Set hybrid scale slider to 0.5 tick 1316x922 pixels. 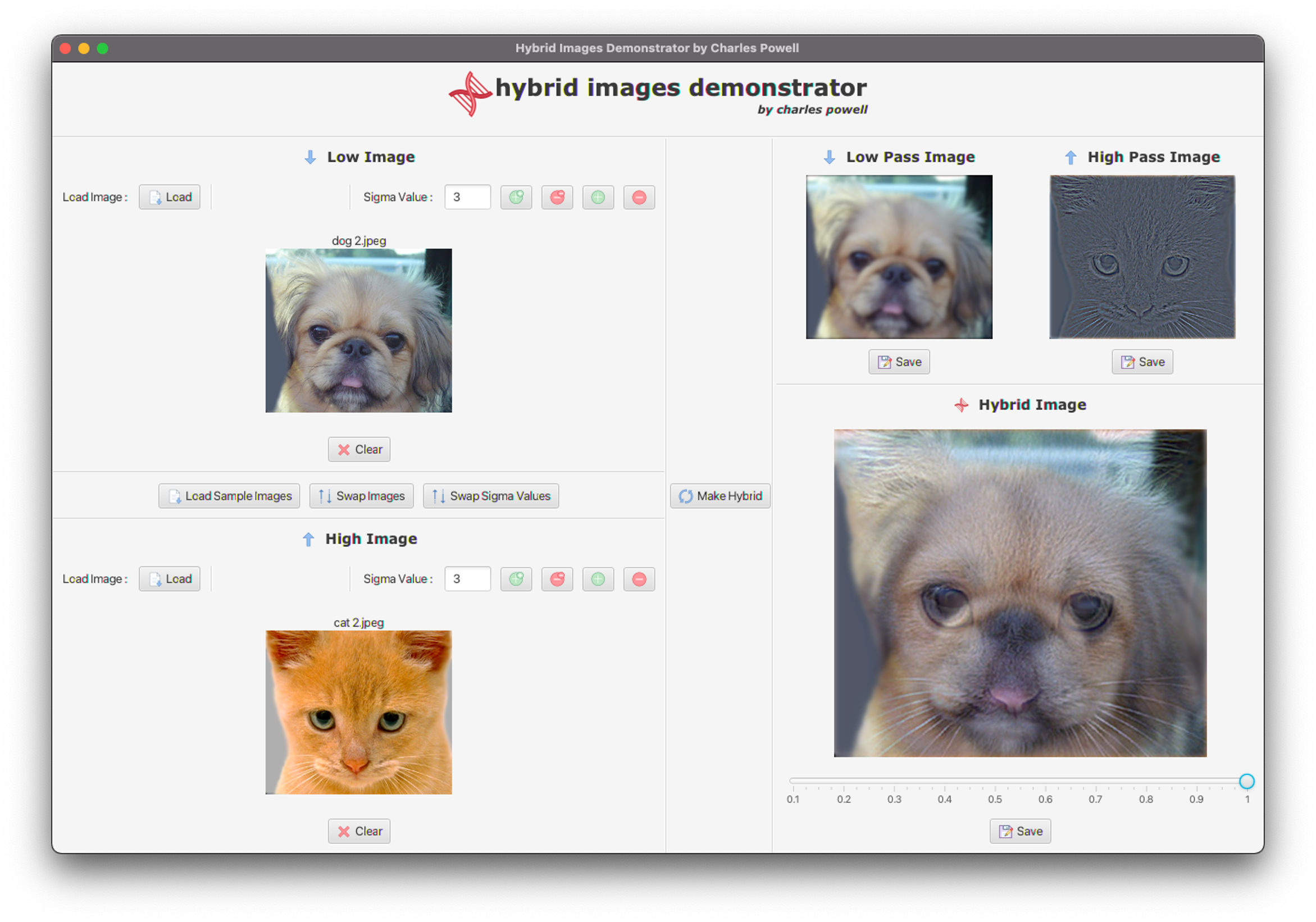[x=995, y=781]
